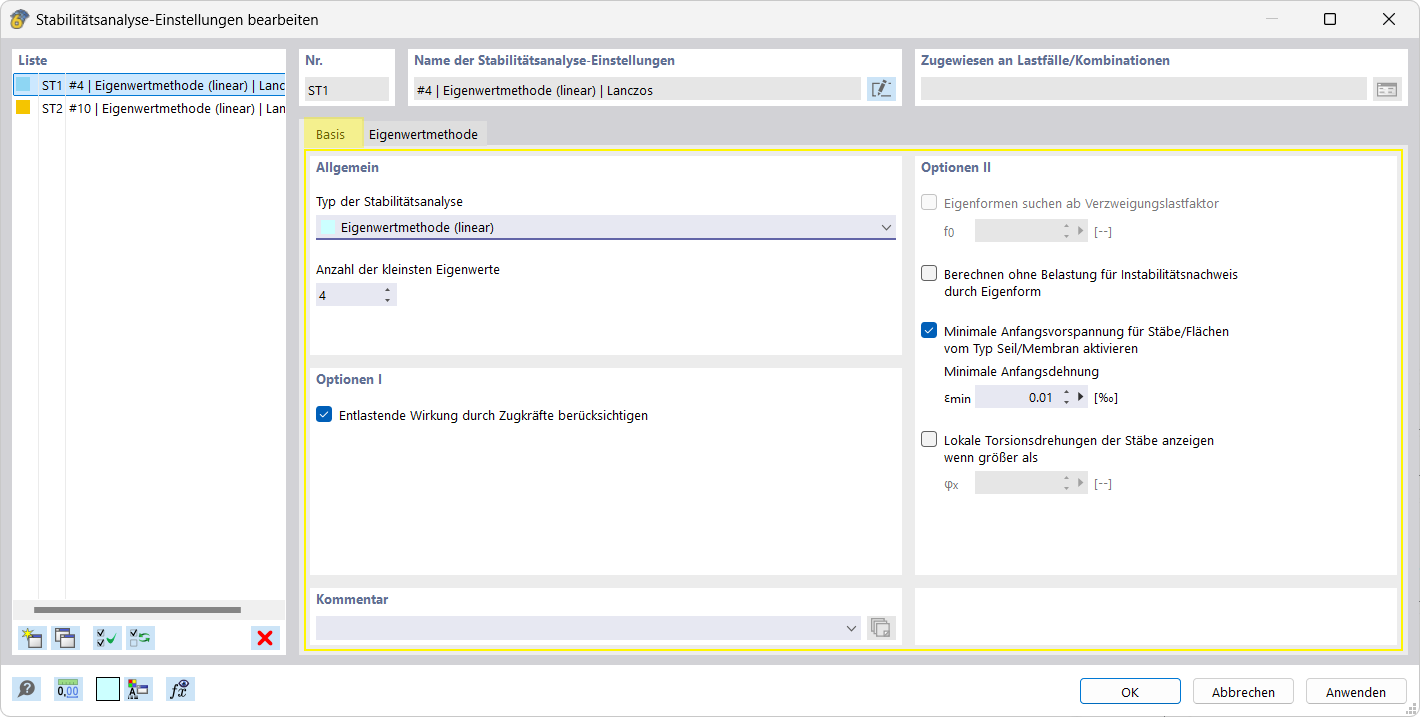Copy the selected stability analysis settings
Image resolution: width=1420 pixels, height=717 pixels.
65,637
